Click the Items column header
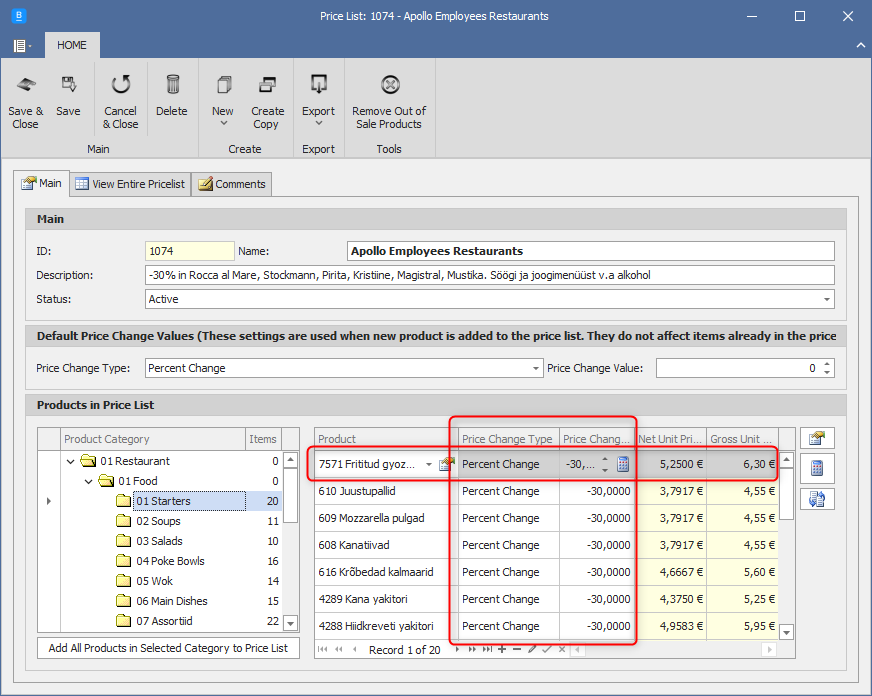The height and width of the screenshot is (696, 872). (263, 439)
